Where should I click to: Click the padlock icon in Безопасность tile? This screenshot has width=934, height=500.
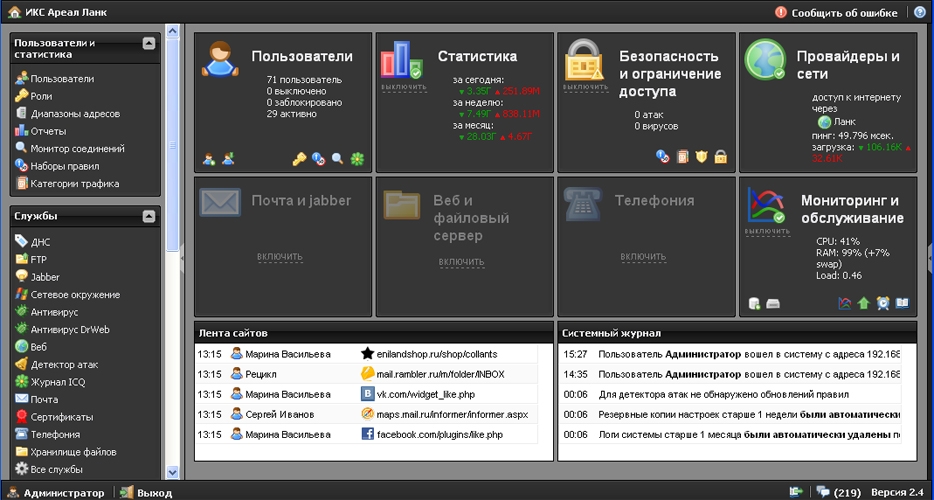coord(720,157)
